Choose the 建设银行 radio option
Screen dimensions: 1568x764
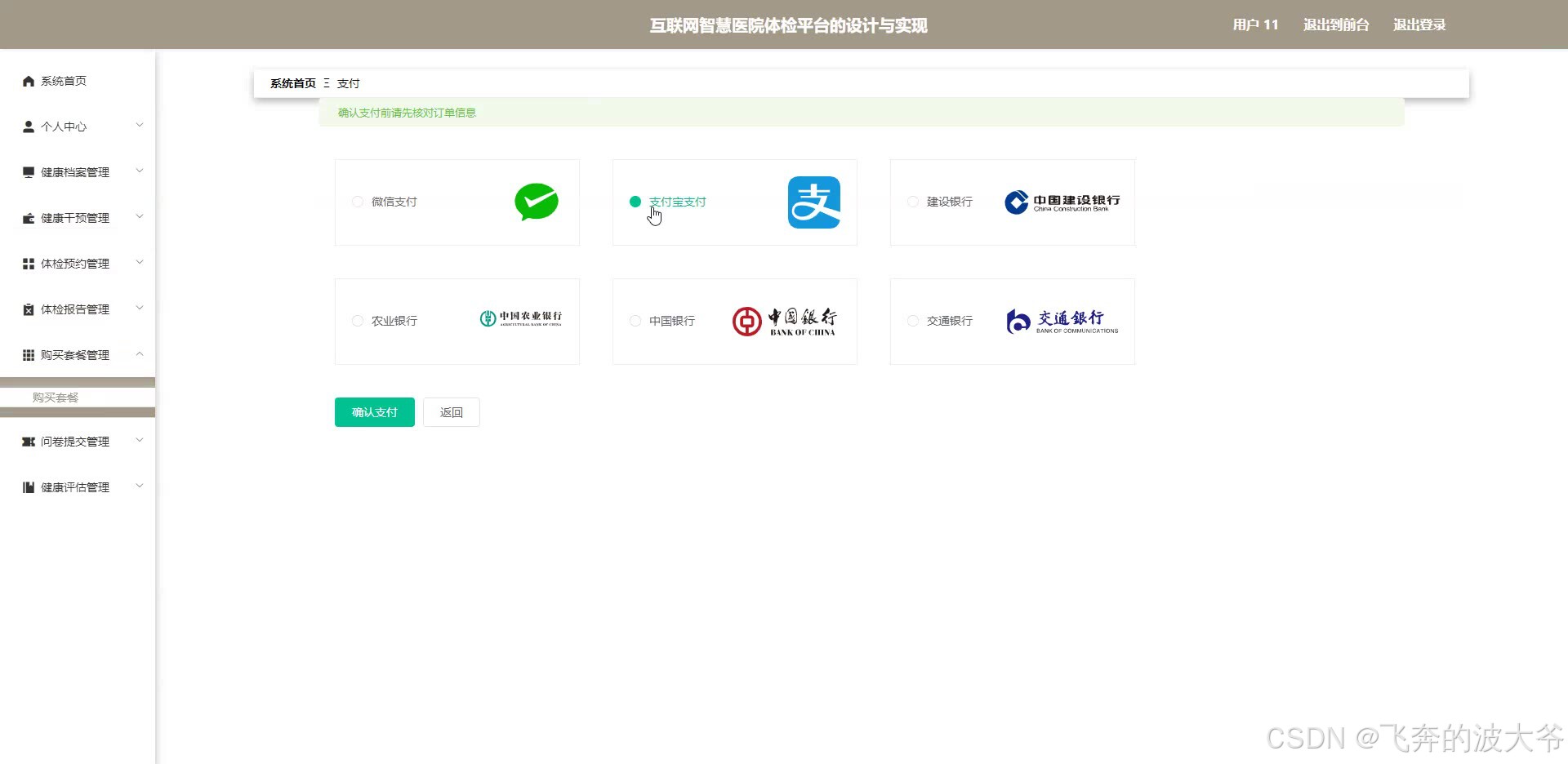coord(913,202)
